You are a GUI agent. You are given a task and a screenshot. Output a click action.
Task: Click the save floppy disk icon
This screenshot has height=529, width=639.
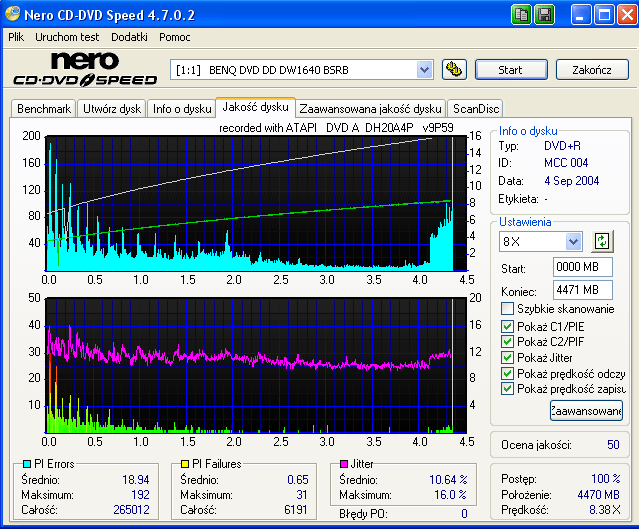tap(544, 15)
